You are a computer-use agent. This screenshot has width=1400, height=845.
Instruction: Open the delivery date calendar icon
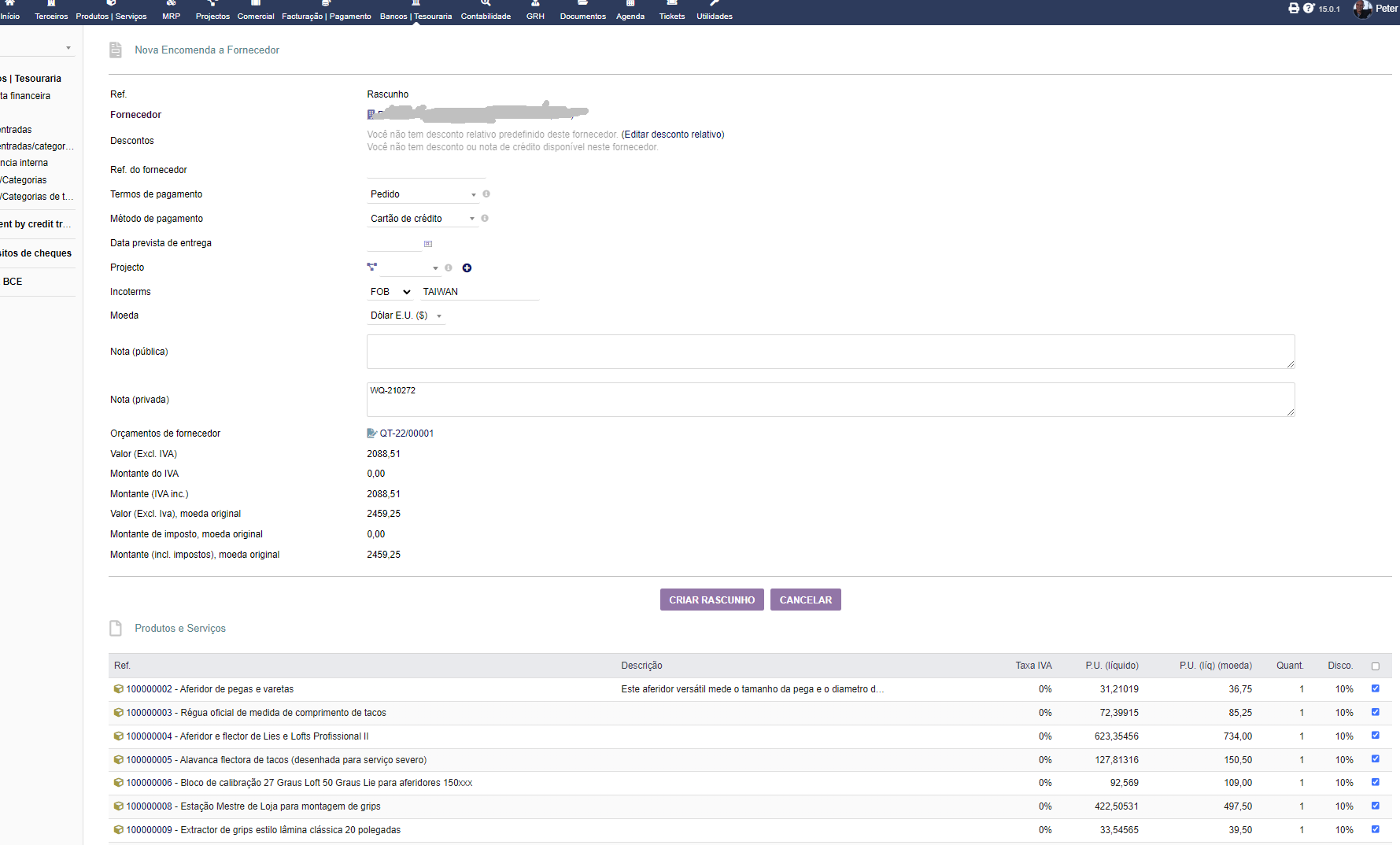click(428, 244)
